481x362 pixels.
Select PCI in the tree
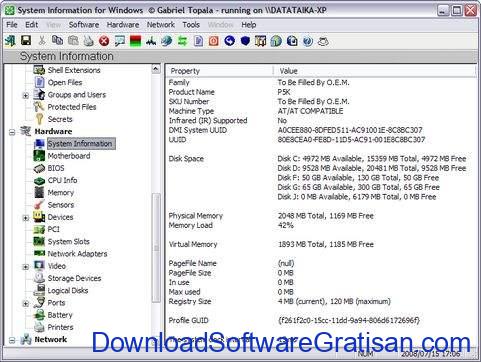[54, 229]
